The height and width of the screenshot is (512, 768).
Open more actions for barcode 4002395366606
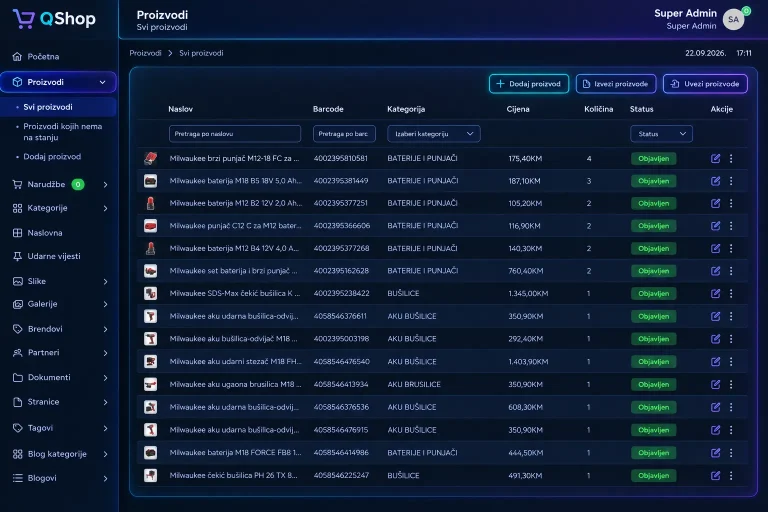[x=731, y=225]
